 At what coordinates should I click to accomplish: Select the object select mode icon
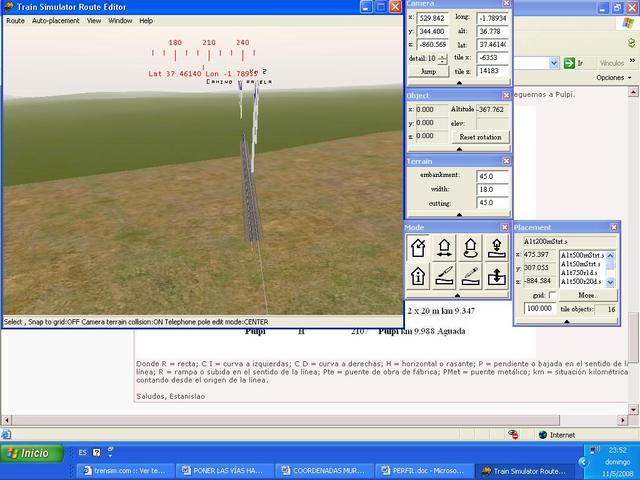pyautogui.click(x=420, y=249)
